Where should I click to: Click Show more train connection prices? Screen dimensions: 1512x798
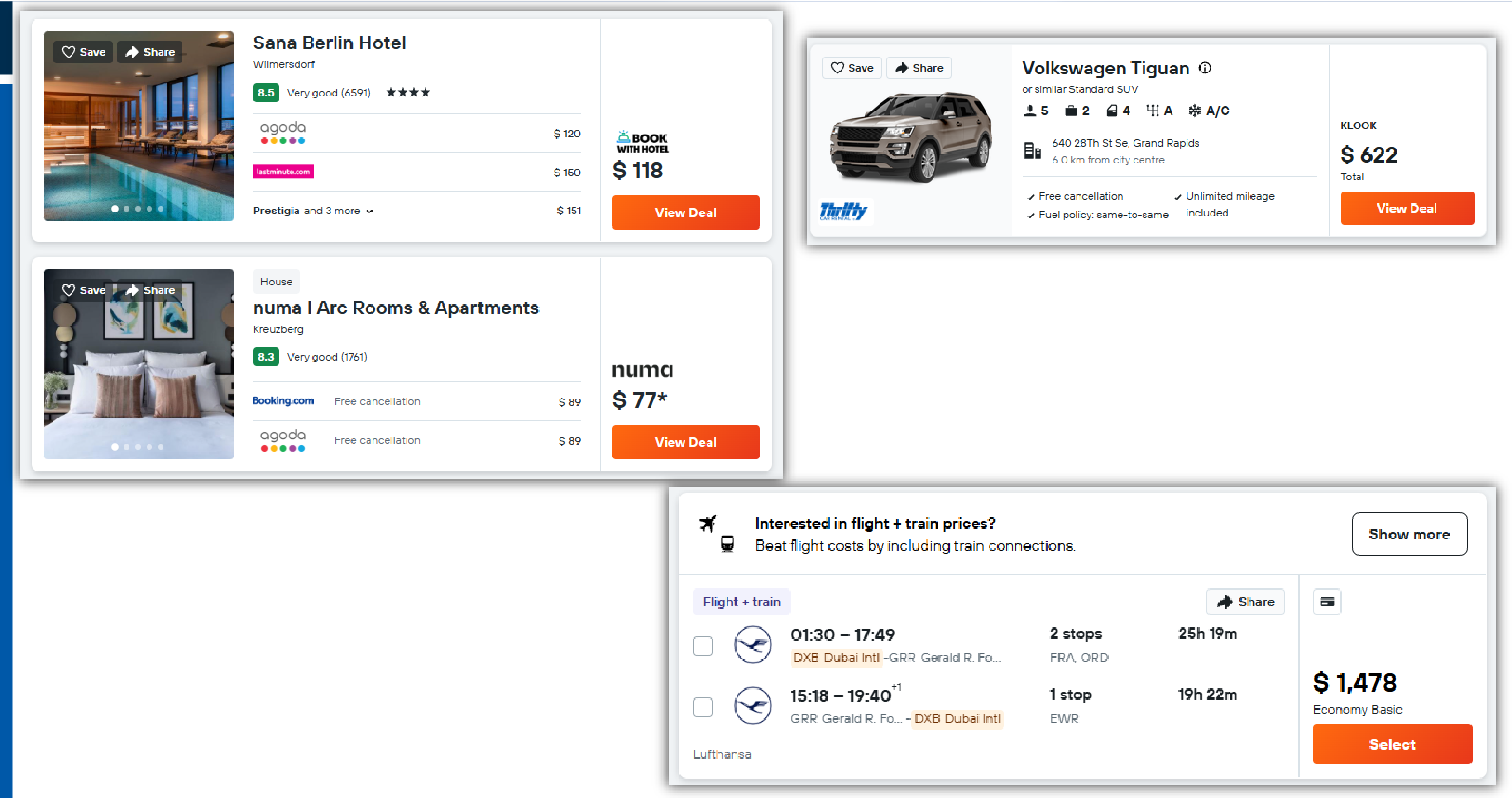(x=1409, y=534)
